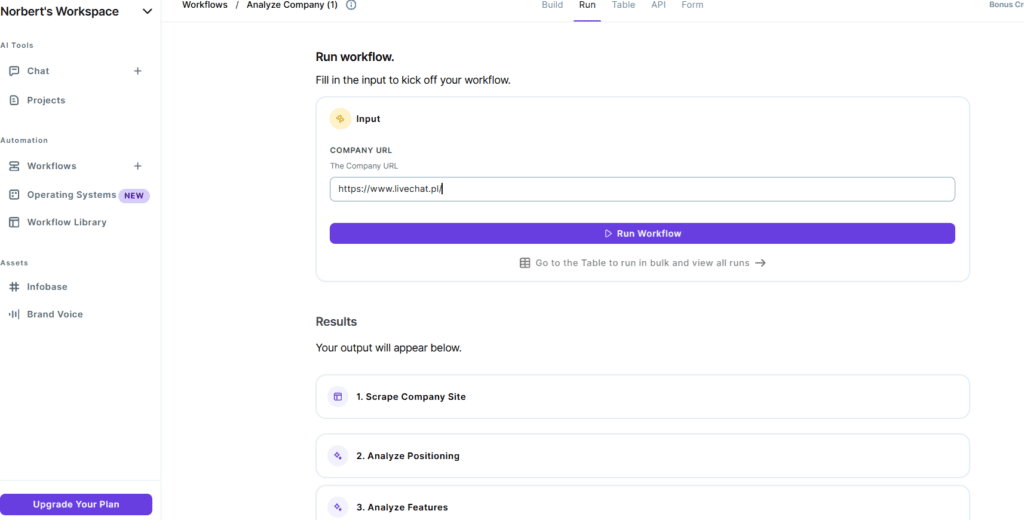
Task: Open the API tab
Action: click(x=658, y=5)
